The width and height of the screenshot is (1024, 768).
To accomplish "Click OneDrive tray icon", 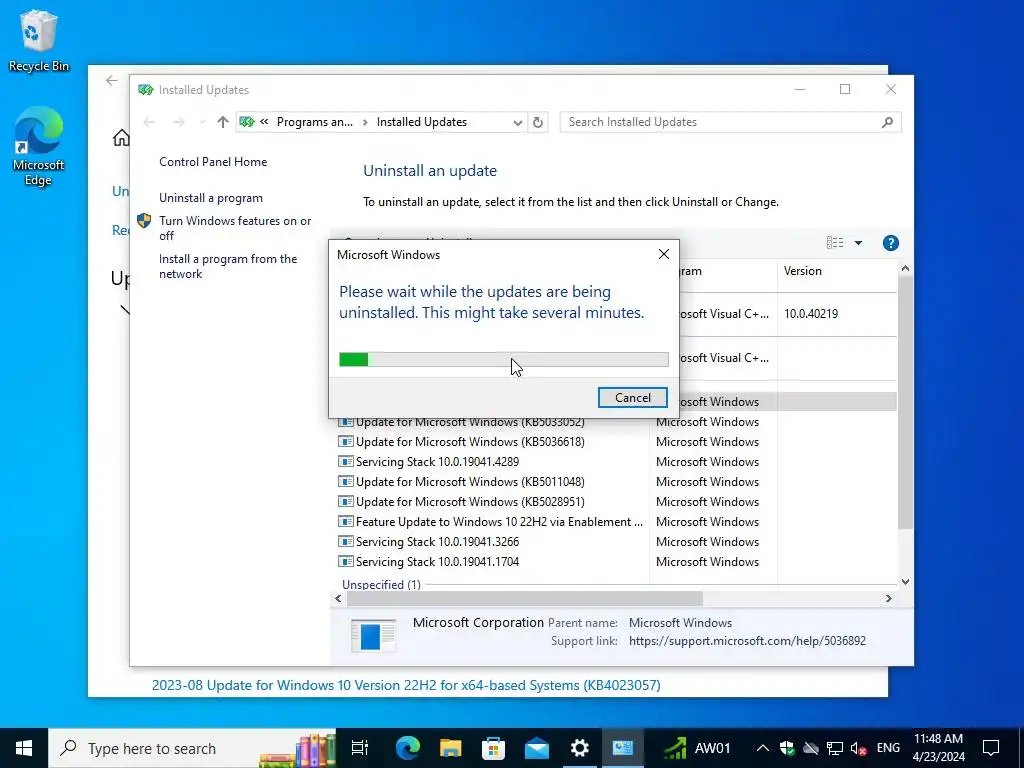I will point(811,748).
